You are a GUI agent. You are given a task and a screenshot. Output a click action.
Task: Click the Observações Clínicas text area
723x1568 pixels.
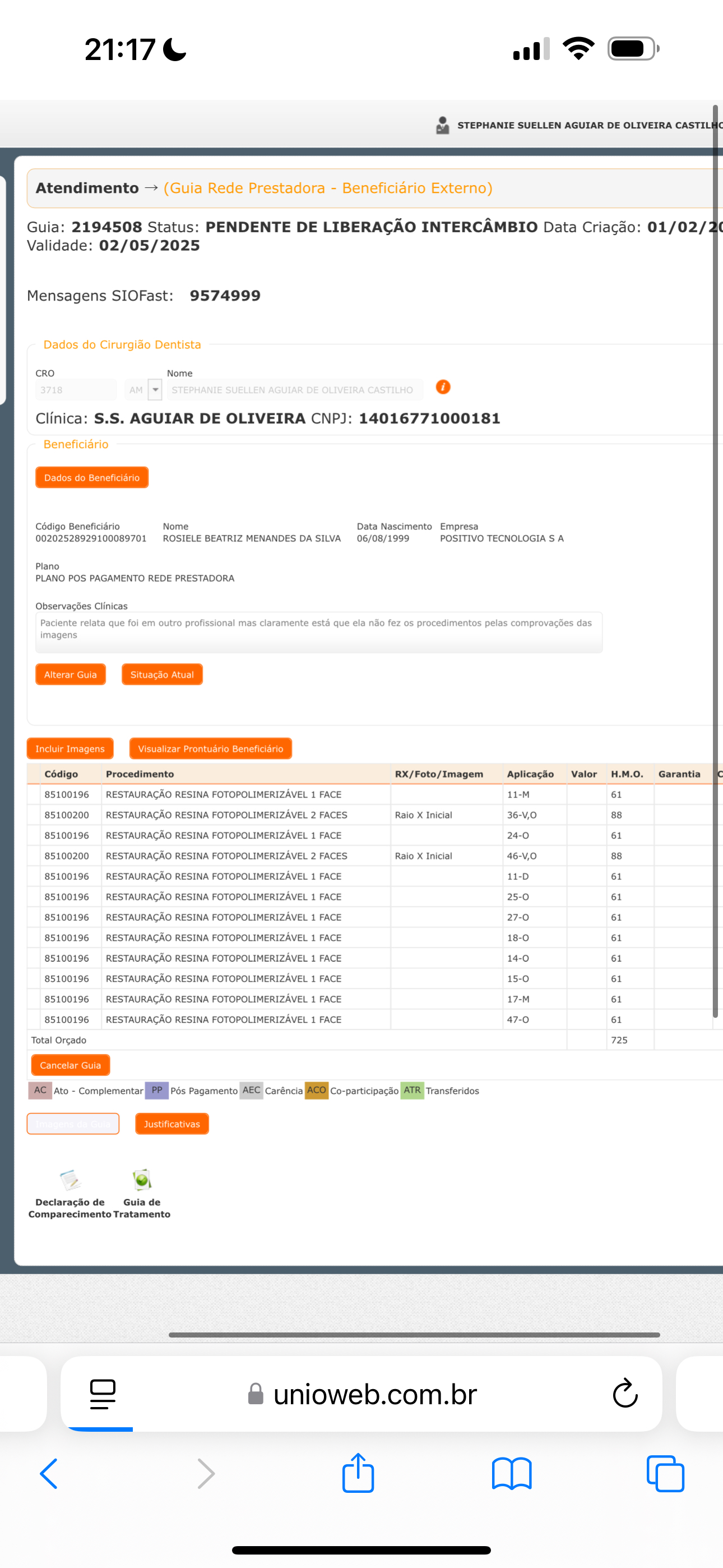(x=319, y=632)
